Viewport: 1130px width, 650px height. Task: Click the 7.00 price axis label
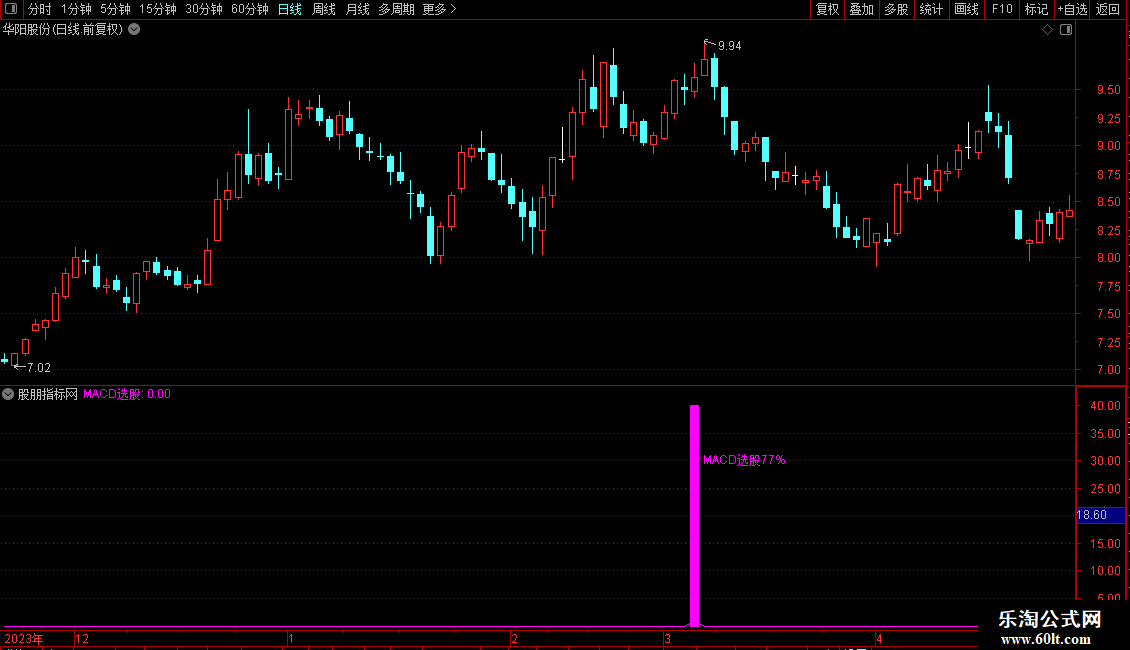coord(1108,370)
